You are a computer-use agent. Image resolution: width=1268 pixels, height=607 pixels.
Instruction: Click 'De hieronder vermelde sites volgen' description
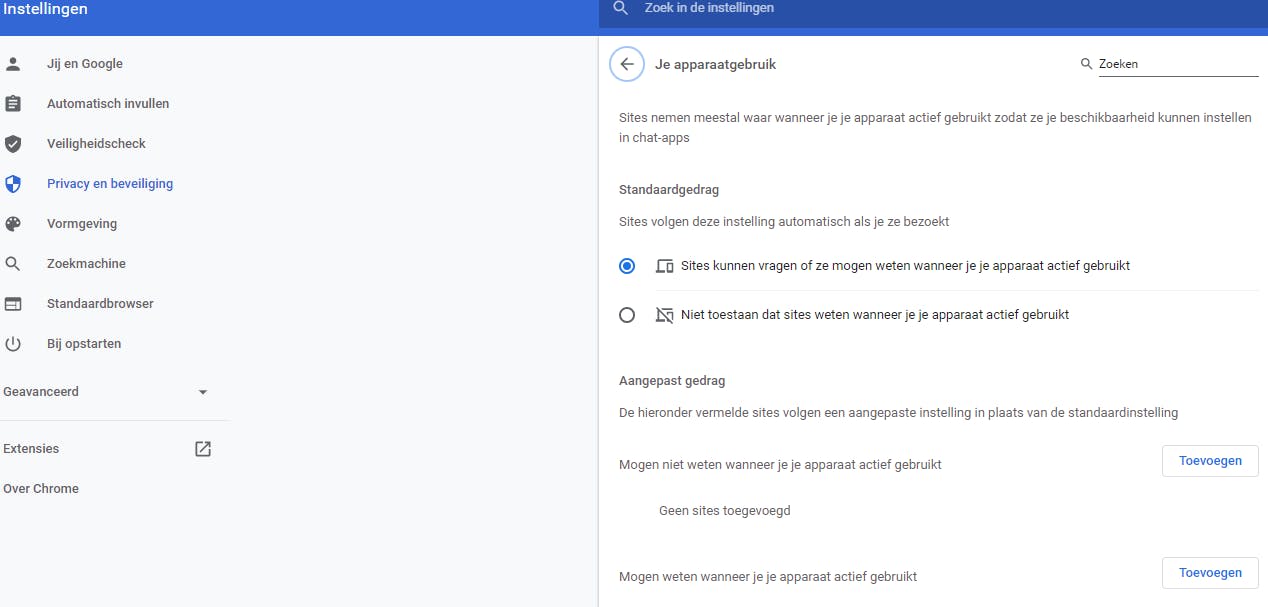[898, 412]
